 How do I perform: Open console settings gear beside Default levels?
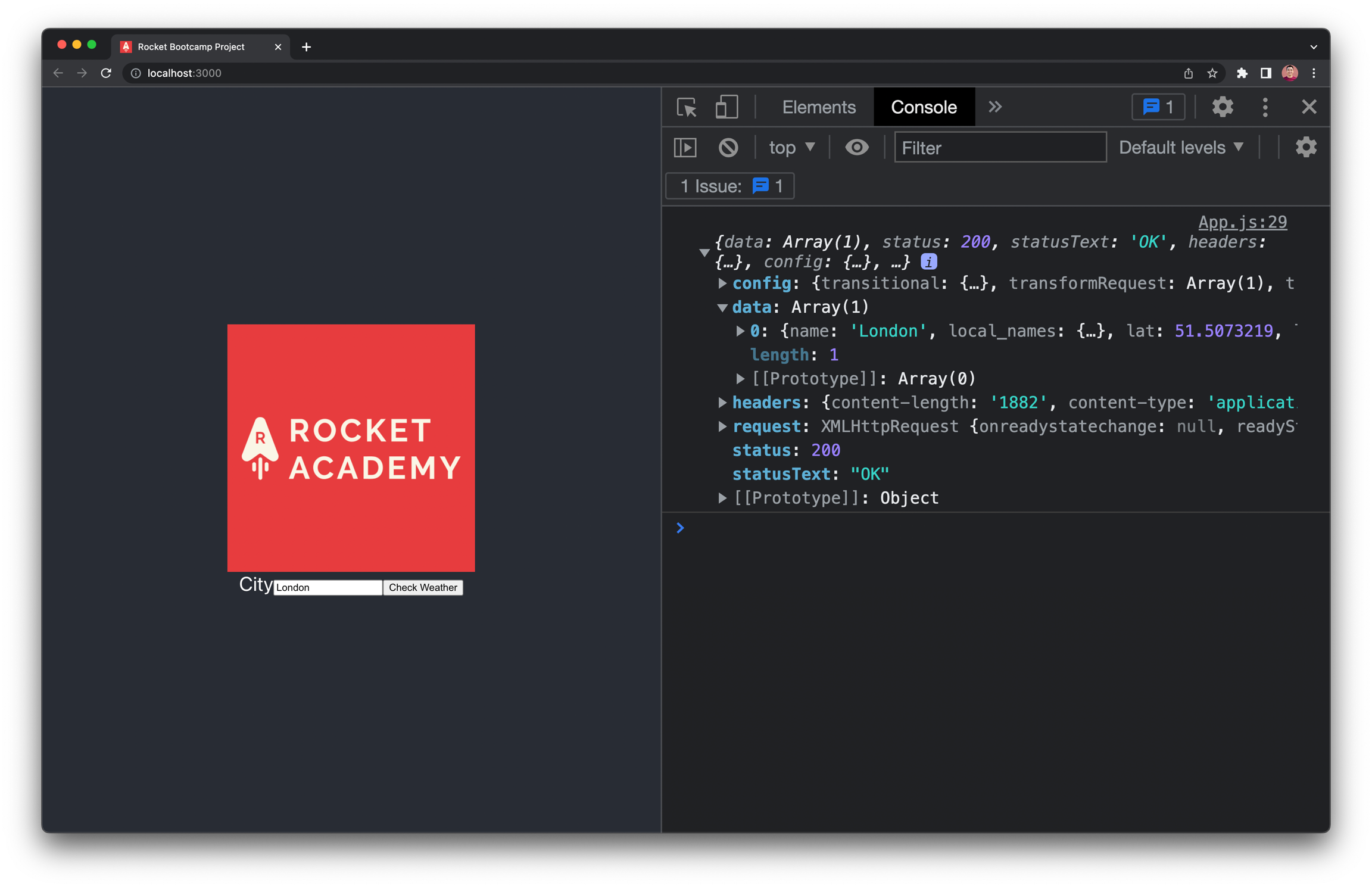[1305, 147]
